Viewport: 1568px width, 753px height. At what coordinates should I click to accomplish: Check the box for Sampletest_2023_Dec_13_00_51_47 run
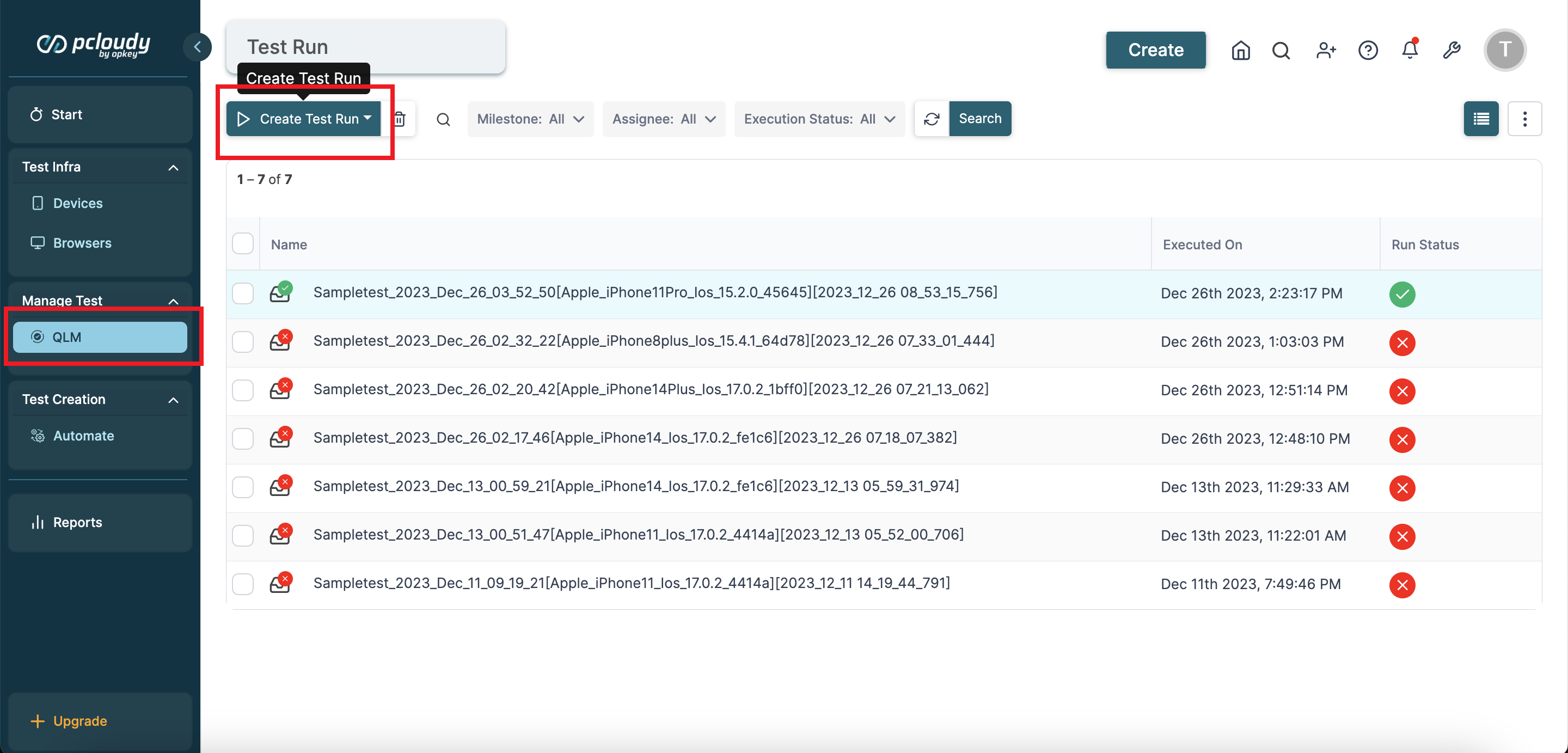pyautogui.click(x=243, y=536)
